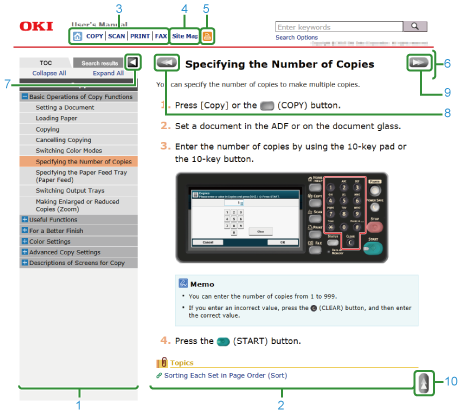Click Search Options link
The width and height of the screenshot is (460, 415).
click(297, 37)
